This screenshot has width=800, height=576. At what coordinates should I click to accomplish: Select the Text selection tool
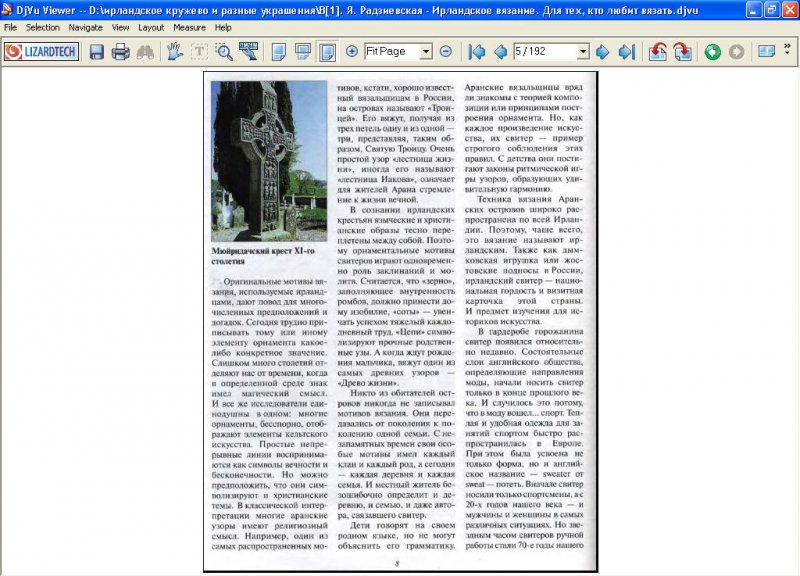click(199, 52)
